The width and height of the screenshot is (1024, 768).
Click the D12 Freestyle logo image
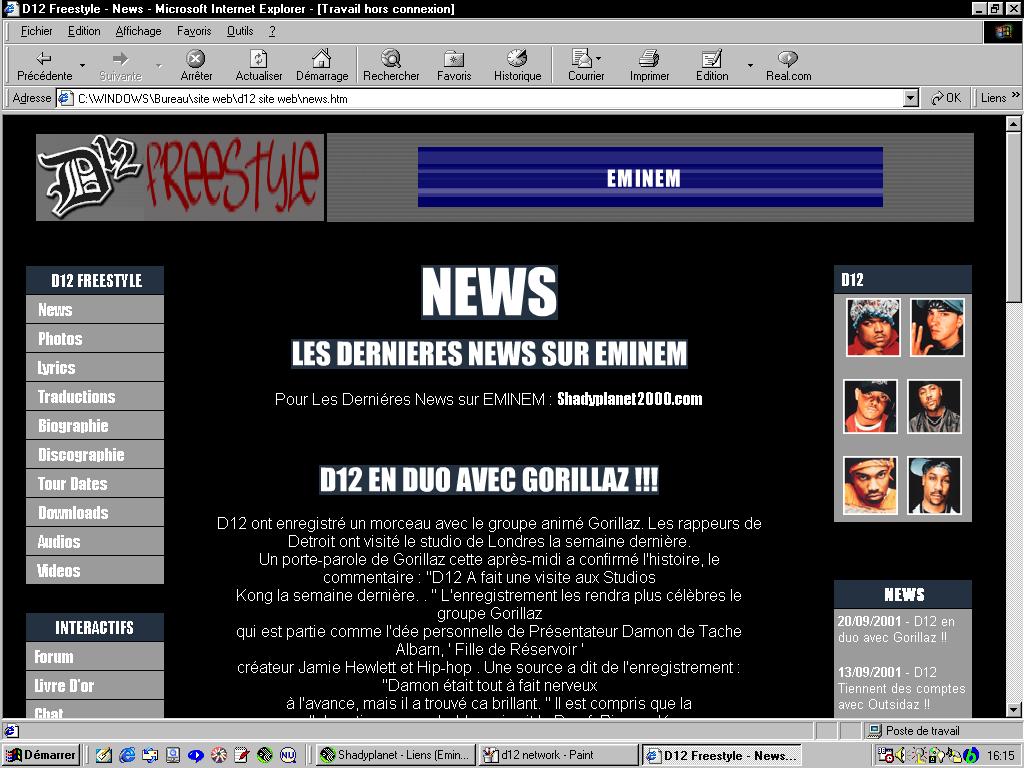click(x=180, y=177)
